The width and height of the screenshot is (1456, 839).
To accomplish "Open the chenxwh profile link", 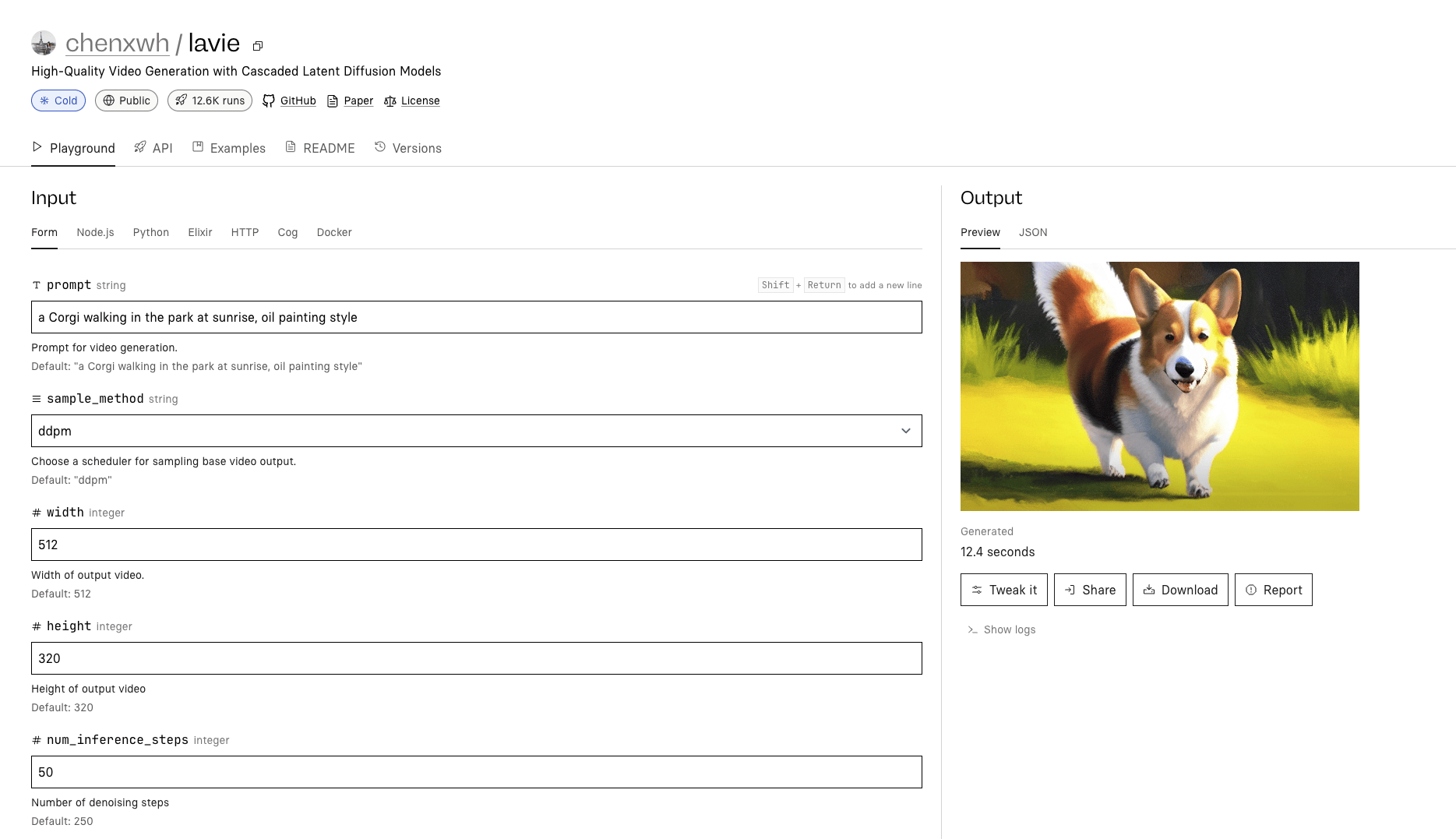I will 117,43.
